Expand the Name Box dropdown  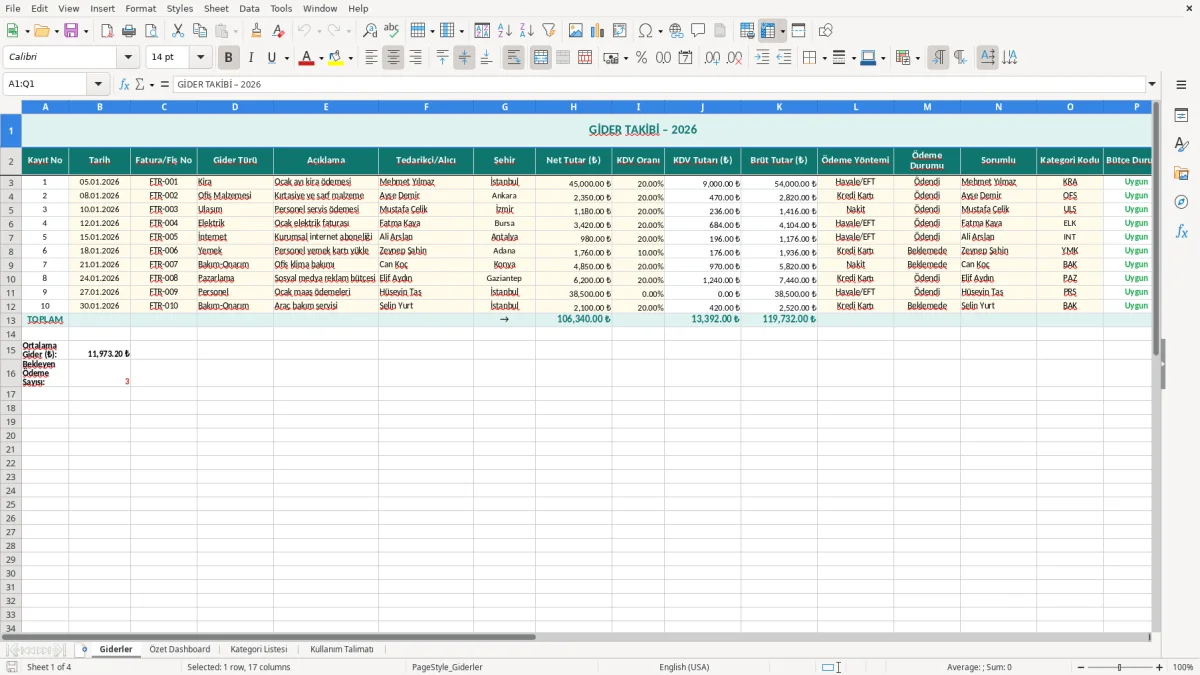tap(98, 84)
